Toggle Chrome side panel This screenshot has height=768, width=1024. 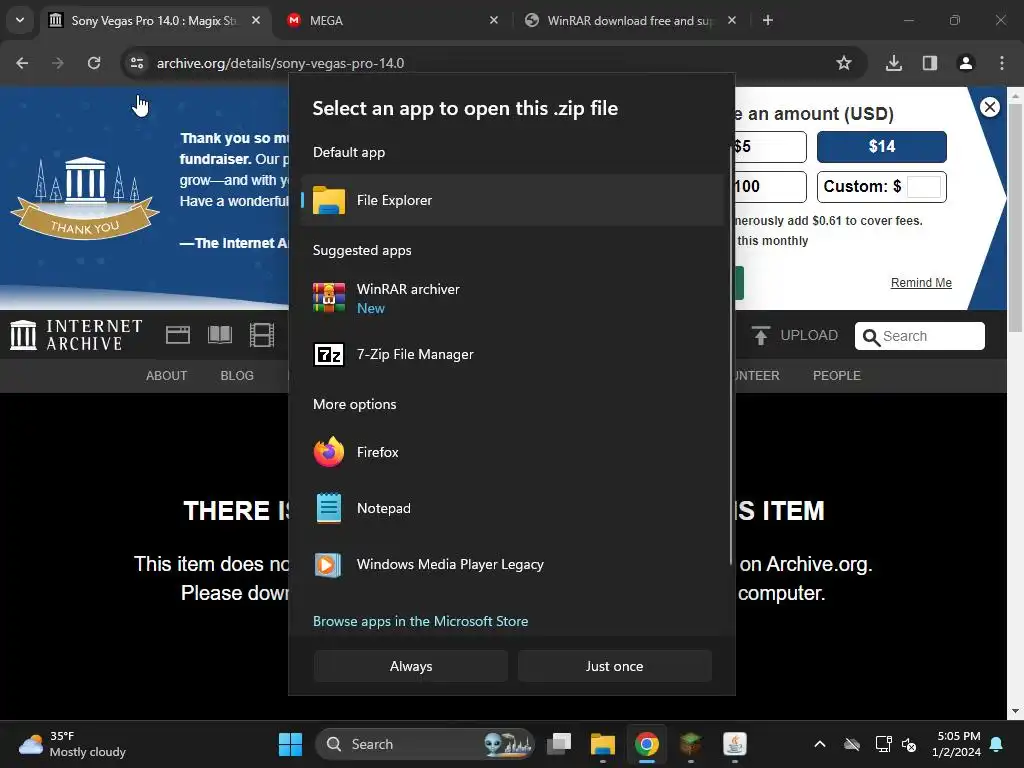[x=930, y=63]
